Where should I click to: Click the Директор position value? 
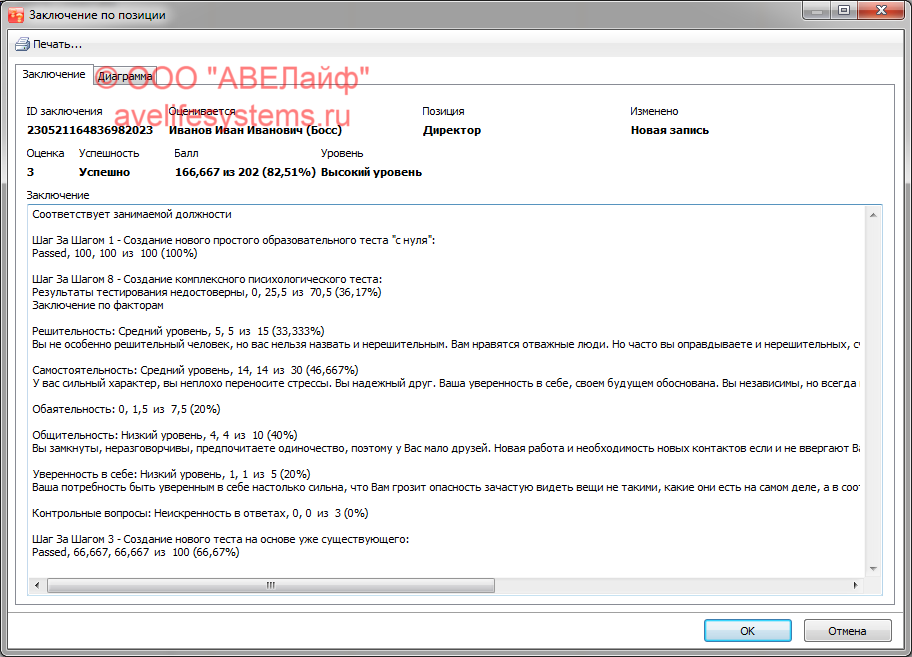tap(452, 130)
